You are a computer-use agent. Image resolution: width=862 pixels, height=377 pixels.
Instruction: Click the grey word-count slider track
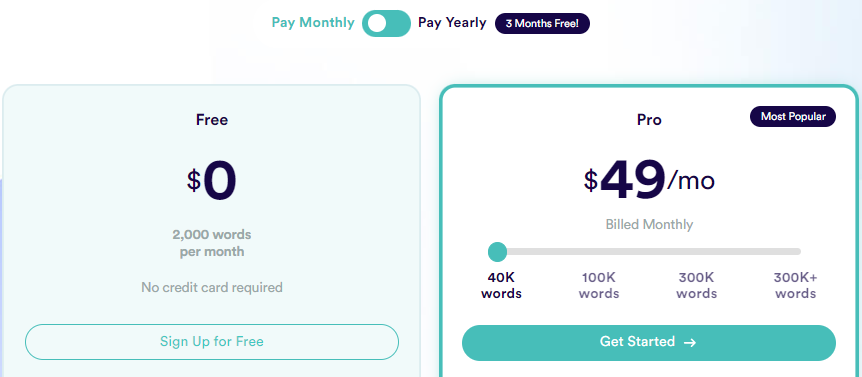(x=649, y=252)
